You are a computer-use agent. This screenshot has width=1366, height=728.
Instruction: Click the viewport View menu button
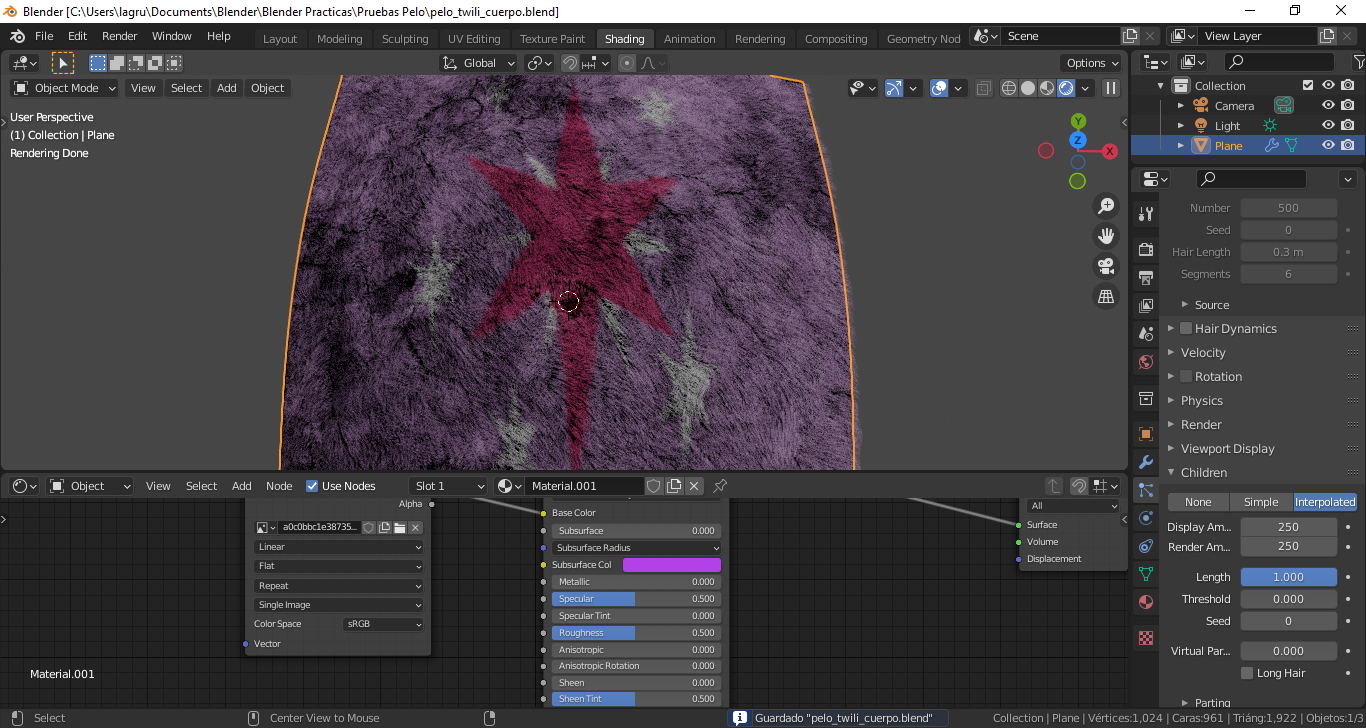pyautogui.click(x=143, y=88)
